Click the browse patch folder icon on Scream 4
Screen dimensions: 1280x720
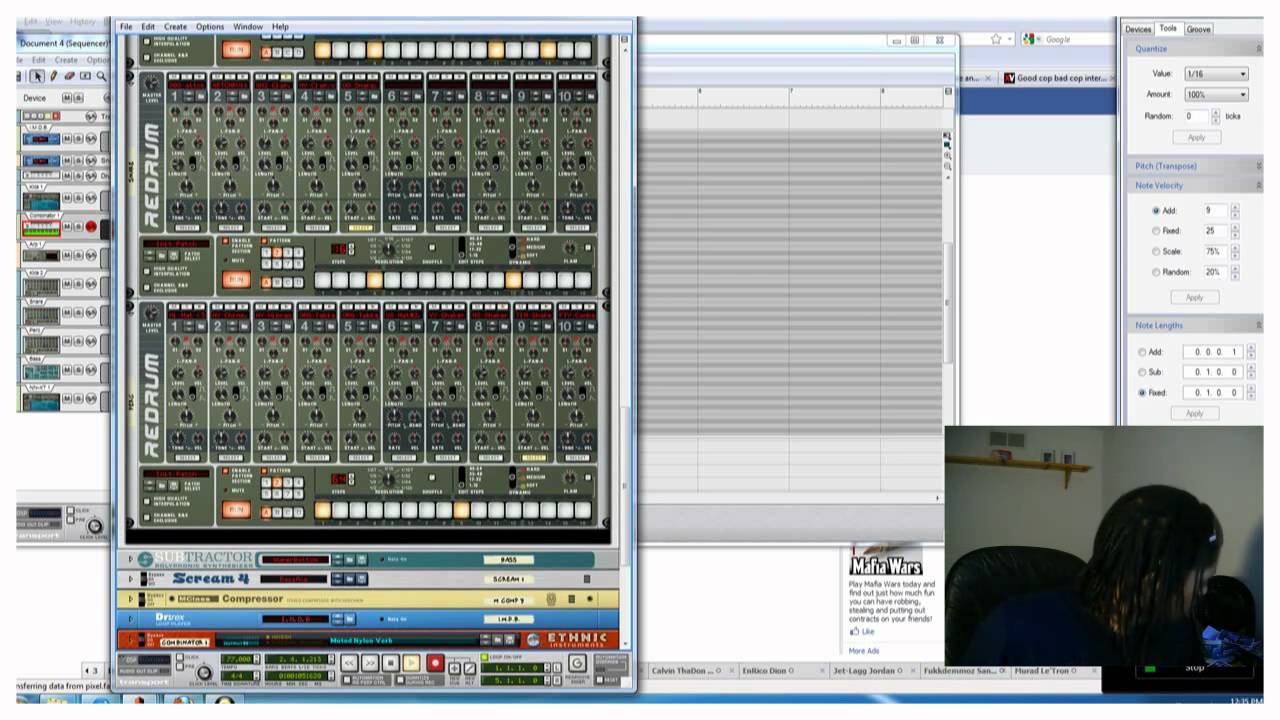pos(350,579)
